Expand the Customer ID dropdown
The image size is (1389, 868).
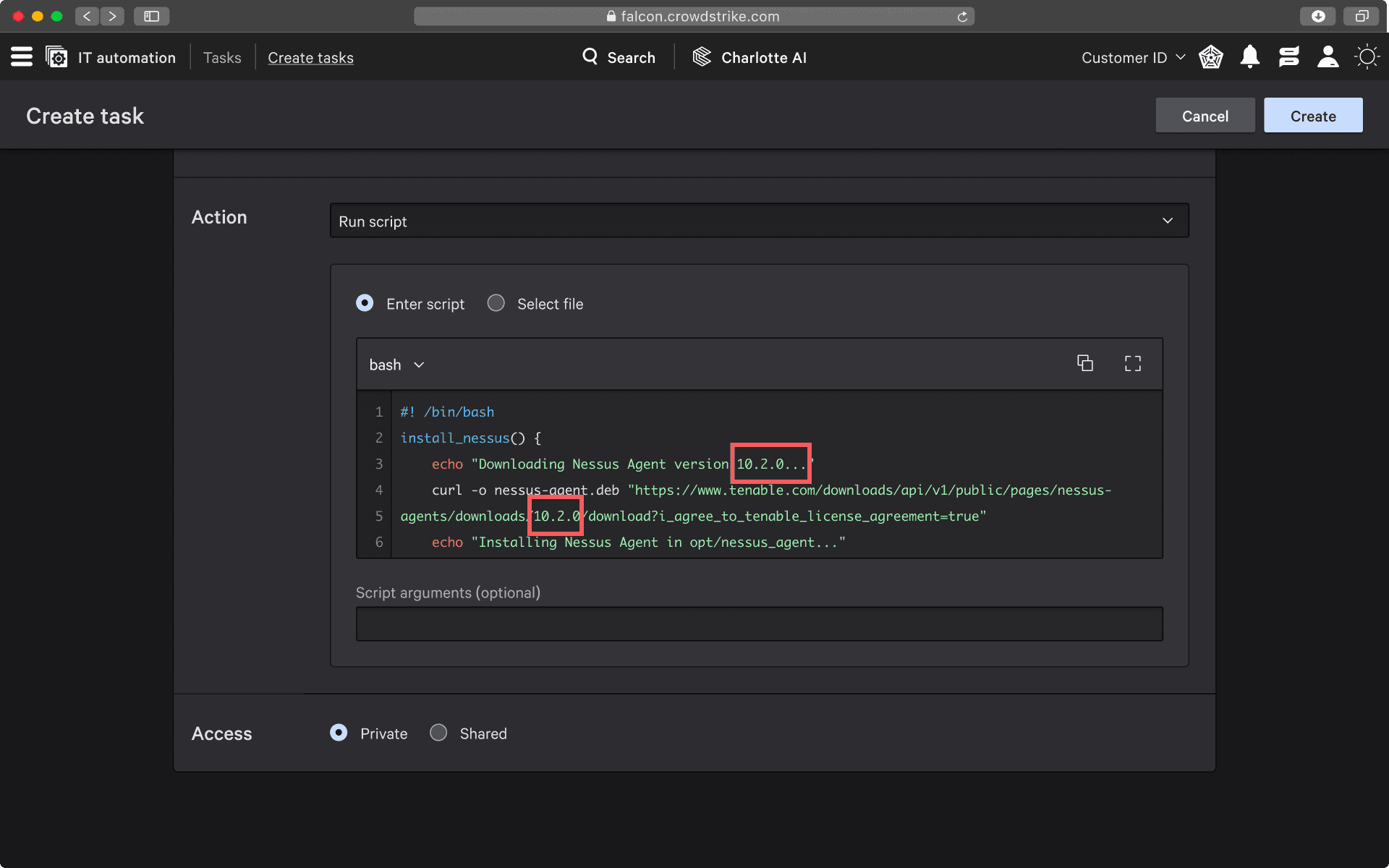tap(1133, 58)
